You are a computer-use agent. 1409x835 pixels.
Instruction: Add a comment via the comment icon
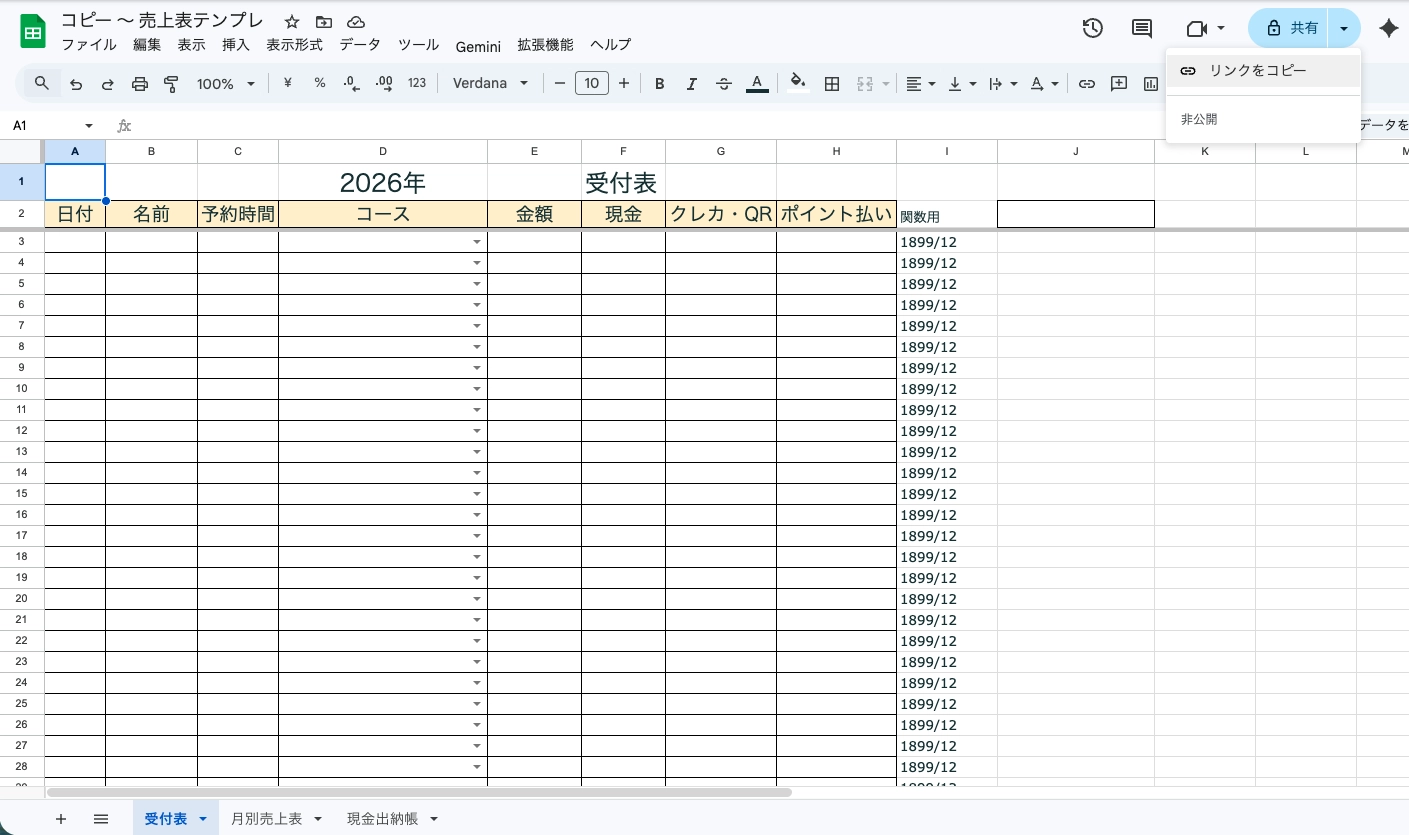coord(1141,28)
